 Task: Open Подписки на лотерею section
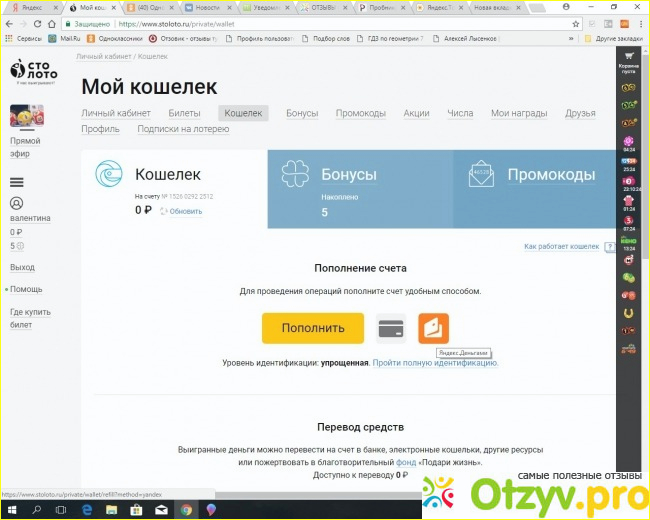(183, 129)
